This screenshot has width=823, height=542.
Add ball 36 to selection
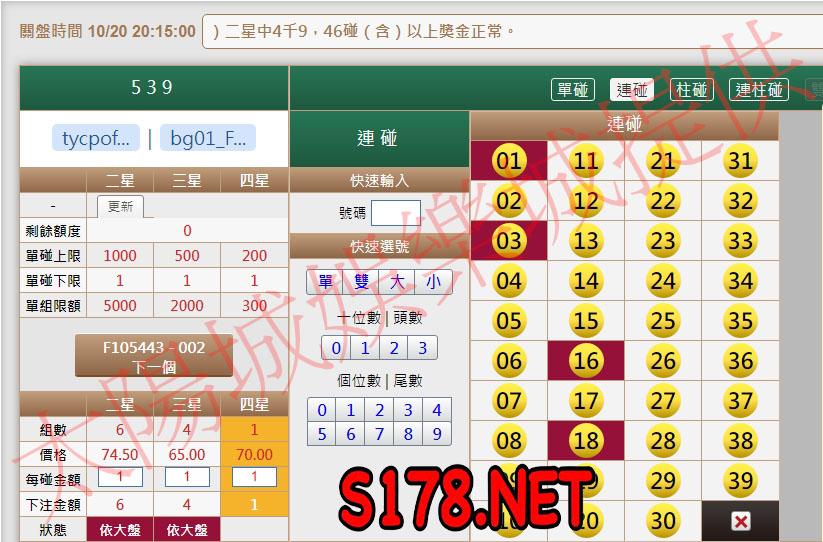coord(740,360)
